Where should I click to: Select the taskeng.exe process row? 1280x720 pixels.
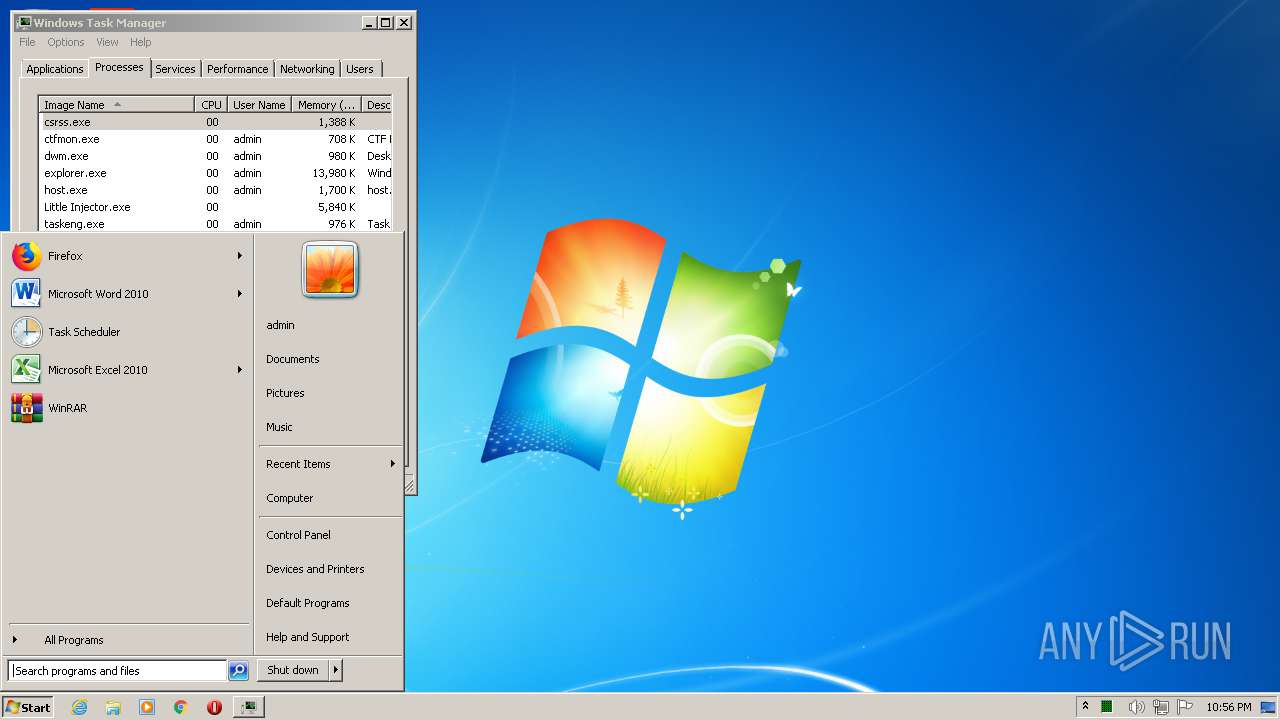tap(215, 224)
